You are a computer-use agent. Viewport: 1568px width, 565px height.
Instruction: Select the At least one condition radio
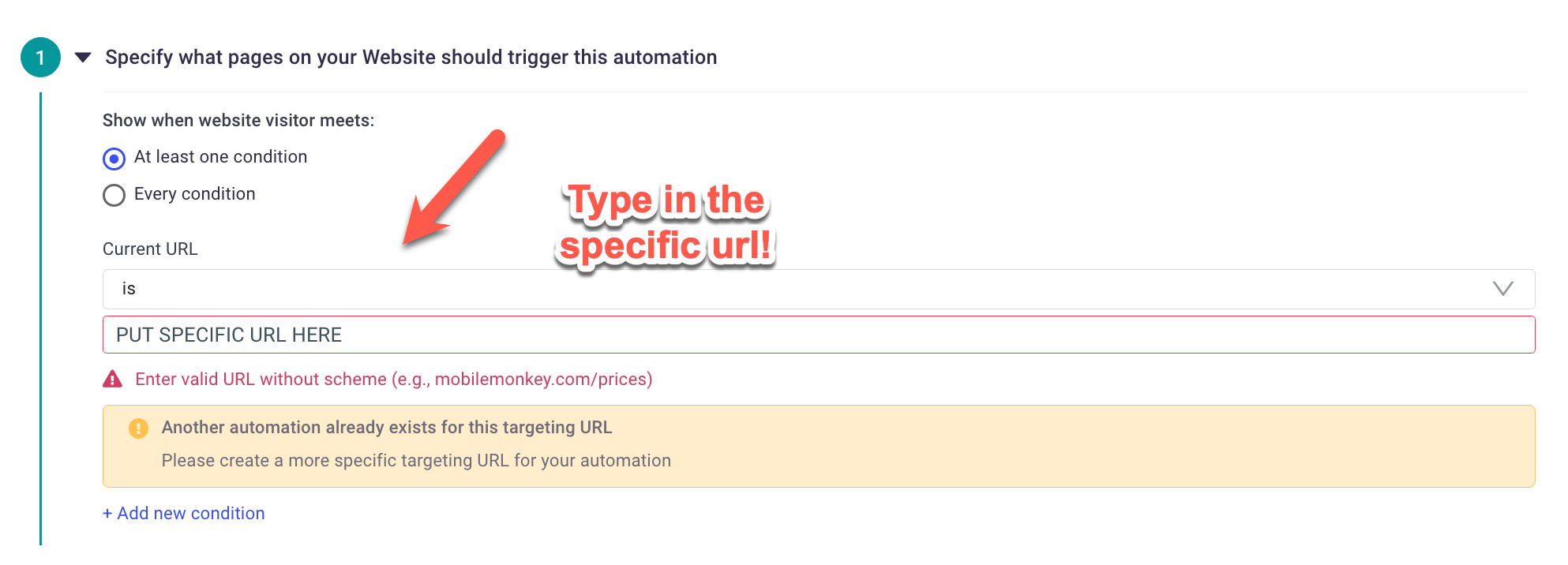click(x=114, y=159)
